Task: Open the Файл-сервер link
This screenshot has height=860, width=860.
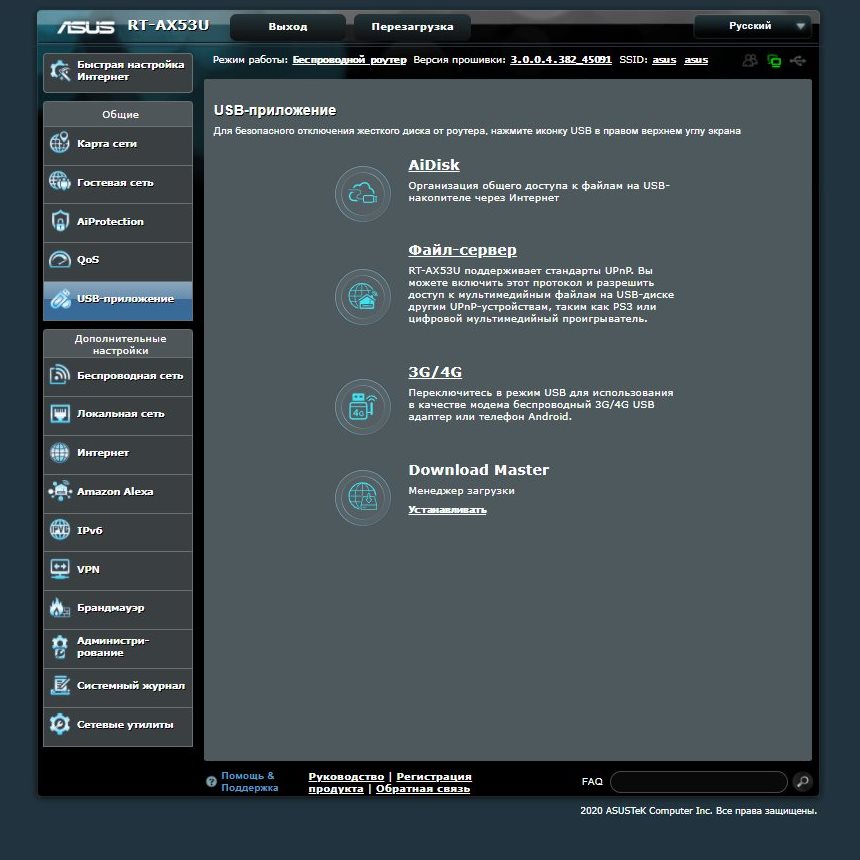Action: 462,250
